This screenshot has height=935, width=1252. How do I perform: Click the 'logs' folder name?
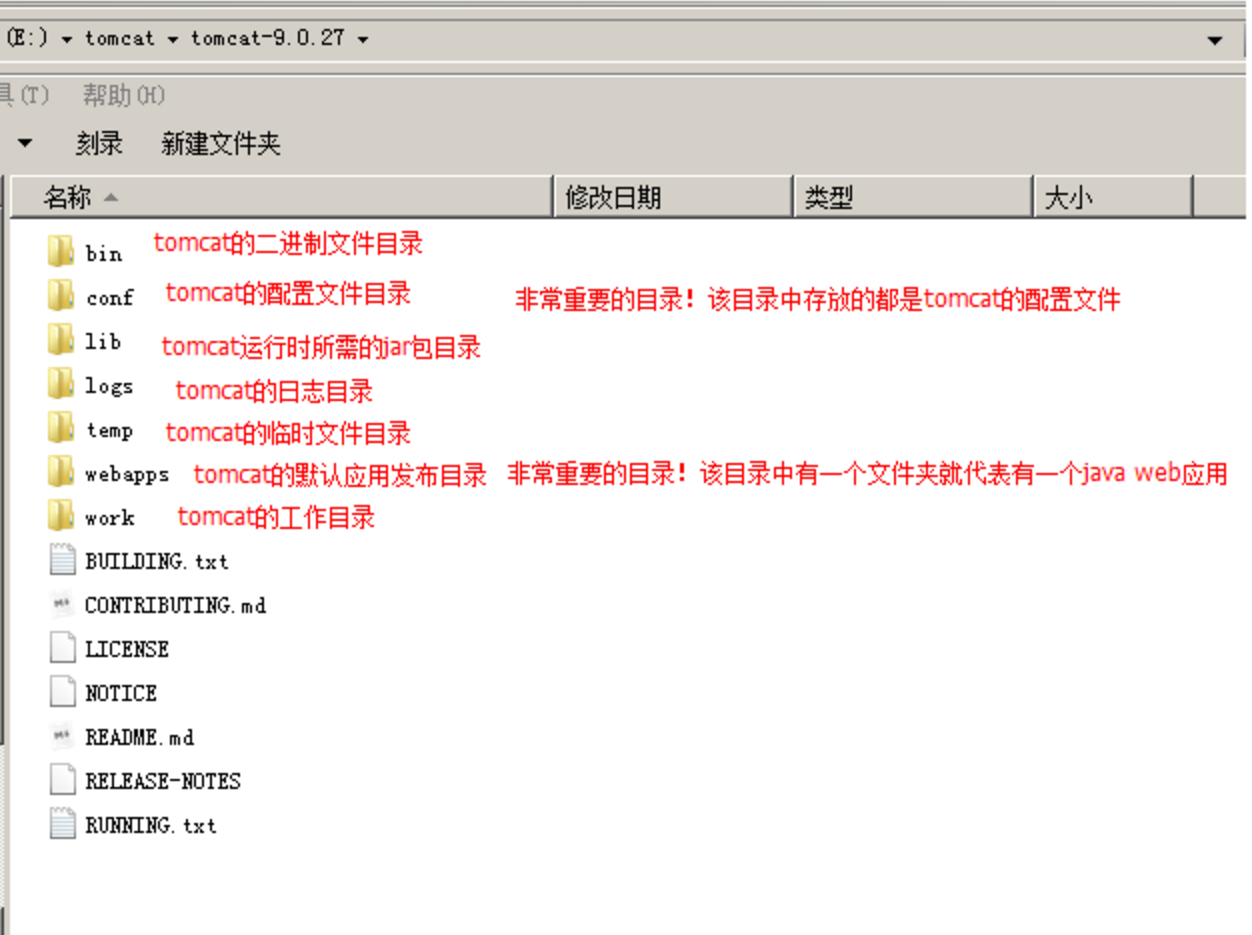click(109, 386)
